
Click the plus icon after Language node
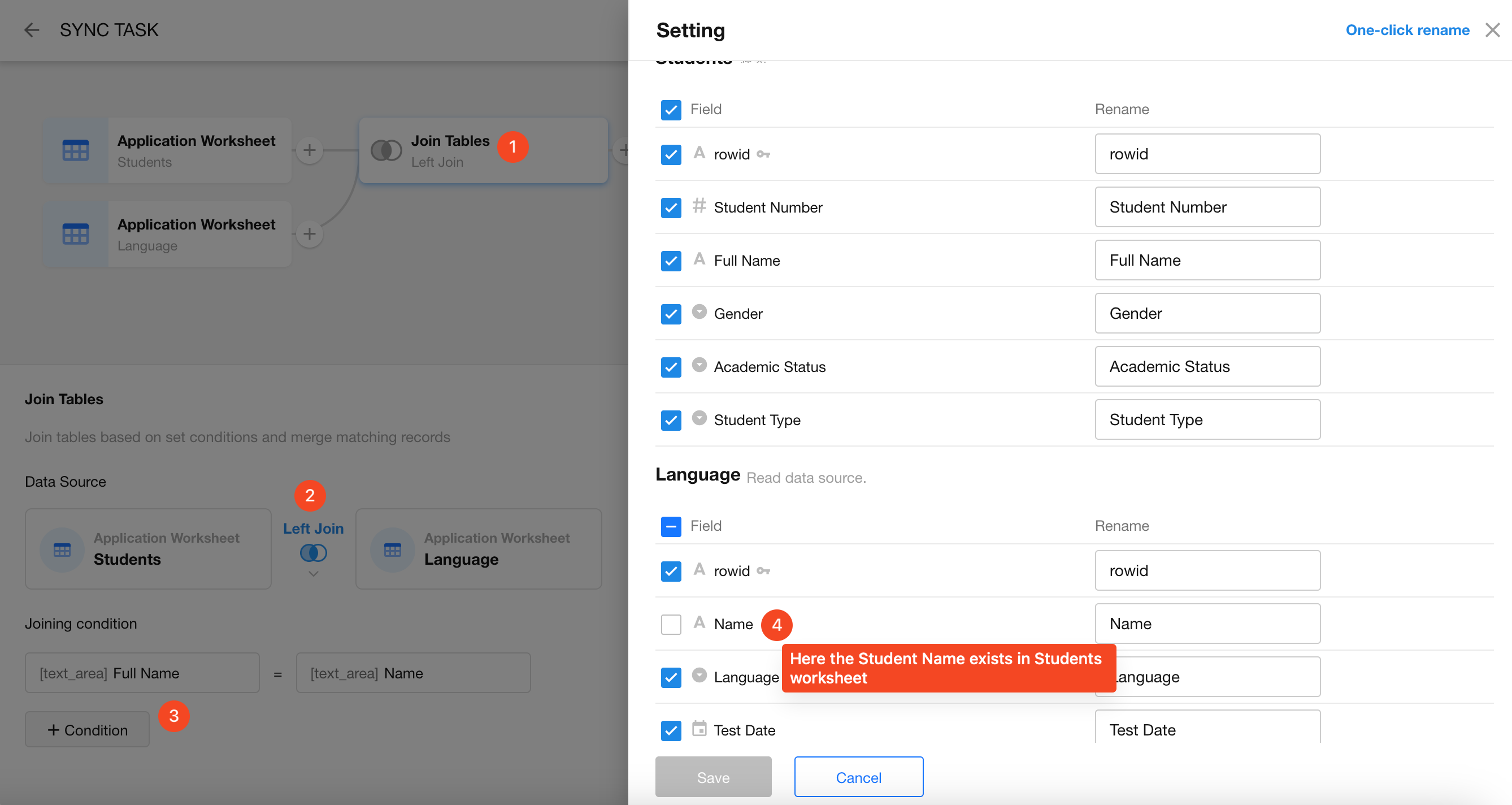309,234
